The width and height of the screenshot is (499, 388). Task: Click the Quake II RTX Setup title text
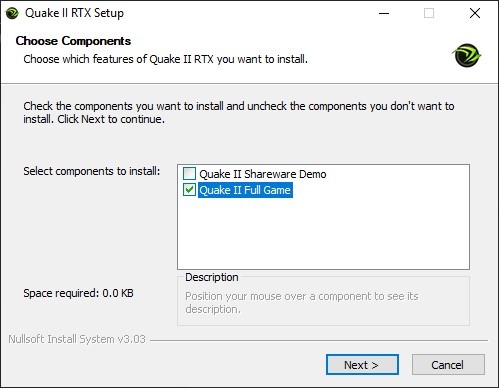(74, 13)
